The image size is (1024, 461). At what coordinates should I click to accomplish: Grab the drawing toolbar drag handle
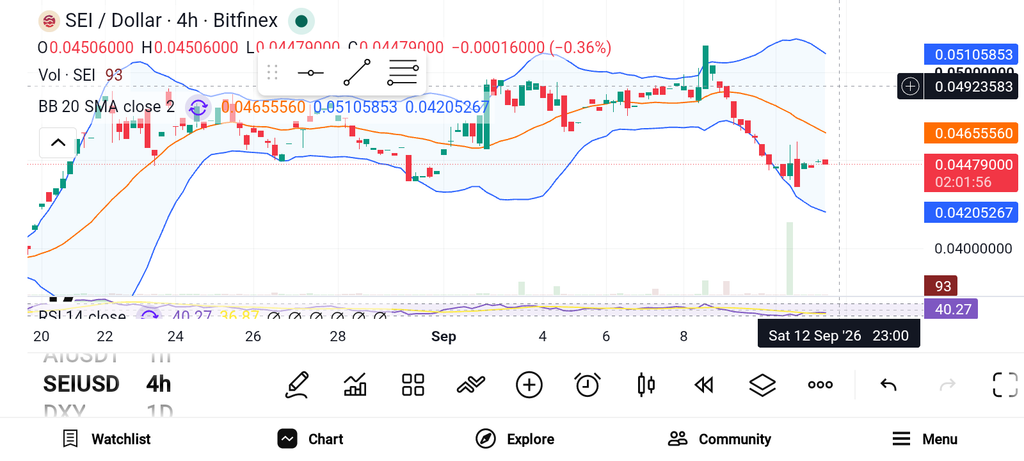point(273,72)
